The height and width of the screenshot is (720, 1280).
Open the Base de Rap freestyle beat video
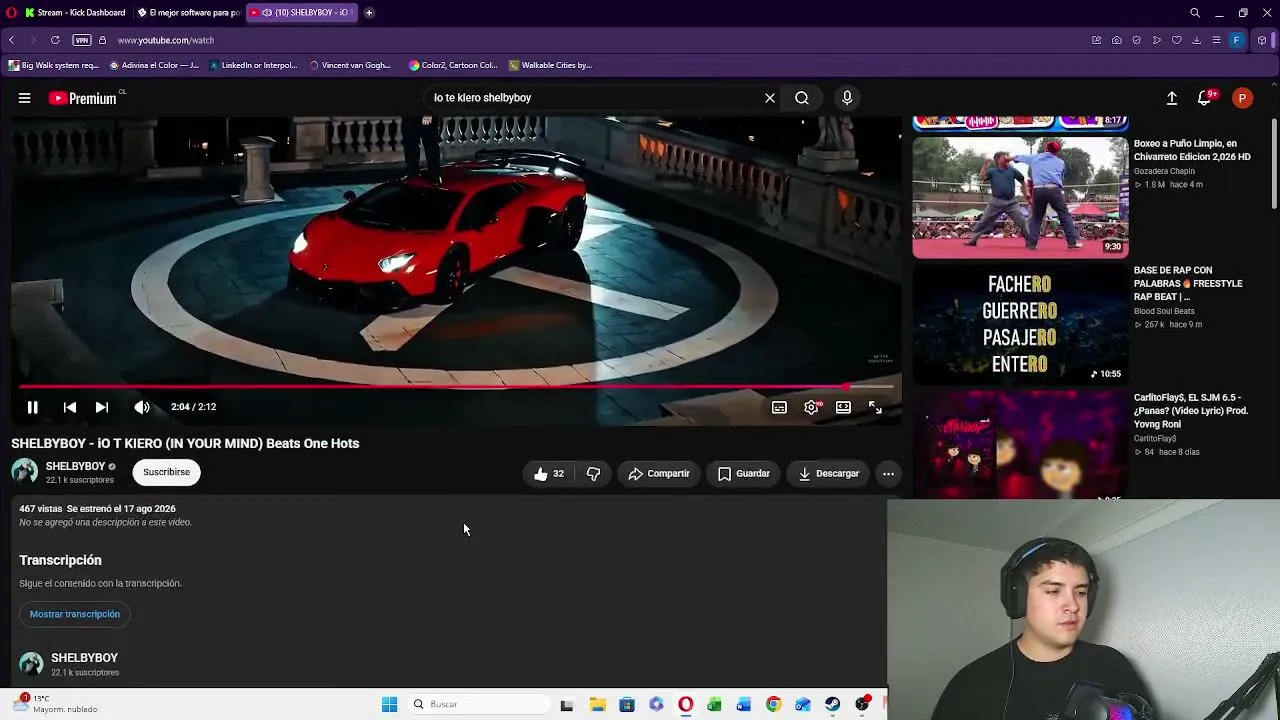click(x=1020, y=324)
